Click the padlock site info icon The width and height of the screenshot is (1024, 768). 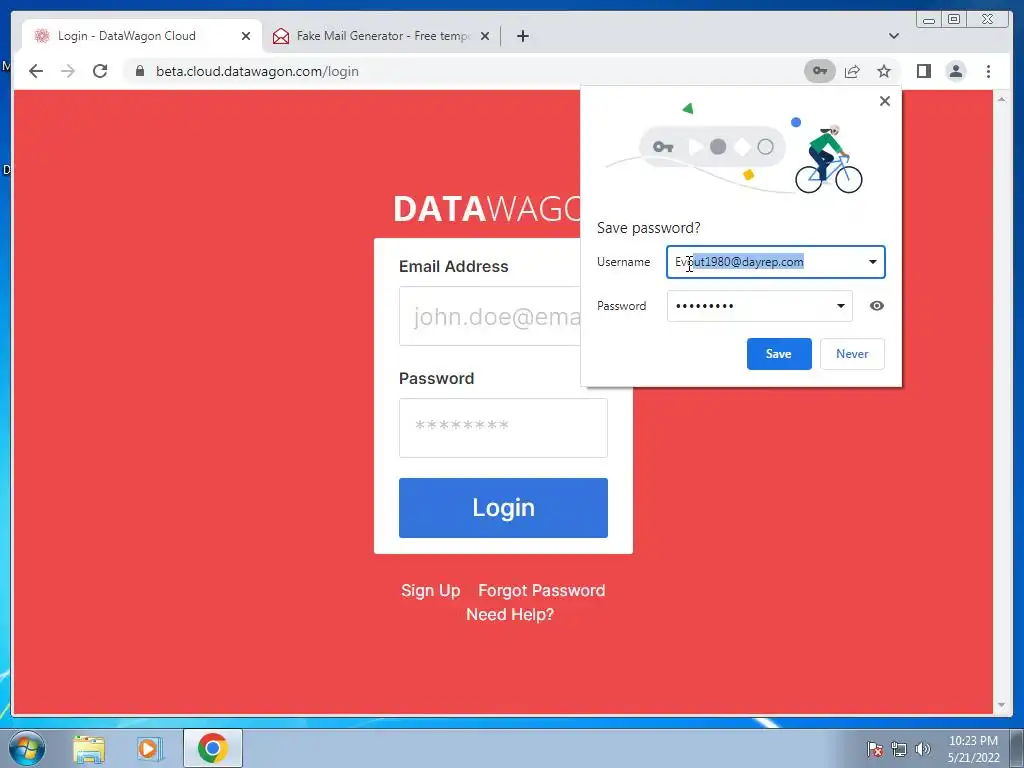click(140, 71)
